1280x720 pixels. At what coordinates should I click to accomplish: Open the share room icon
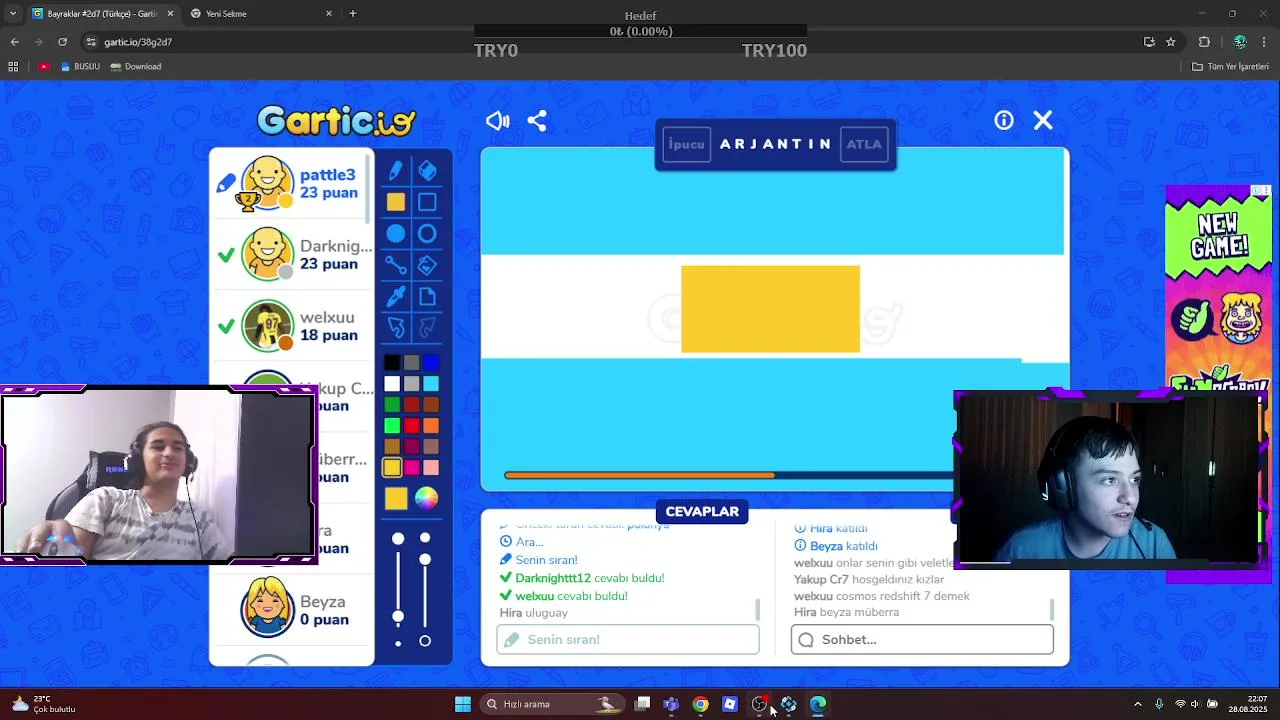[x=537, y=121]
